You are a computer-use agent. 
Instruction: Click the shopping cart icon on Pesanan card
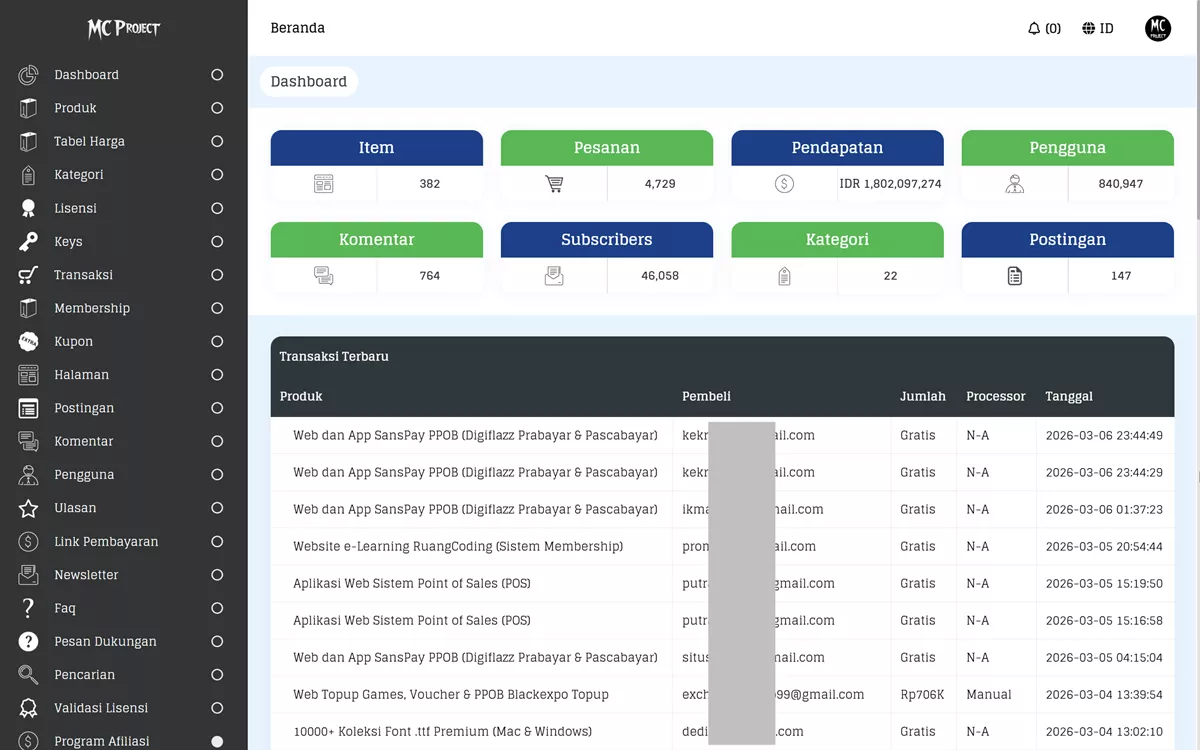[553, 183]
